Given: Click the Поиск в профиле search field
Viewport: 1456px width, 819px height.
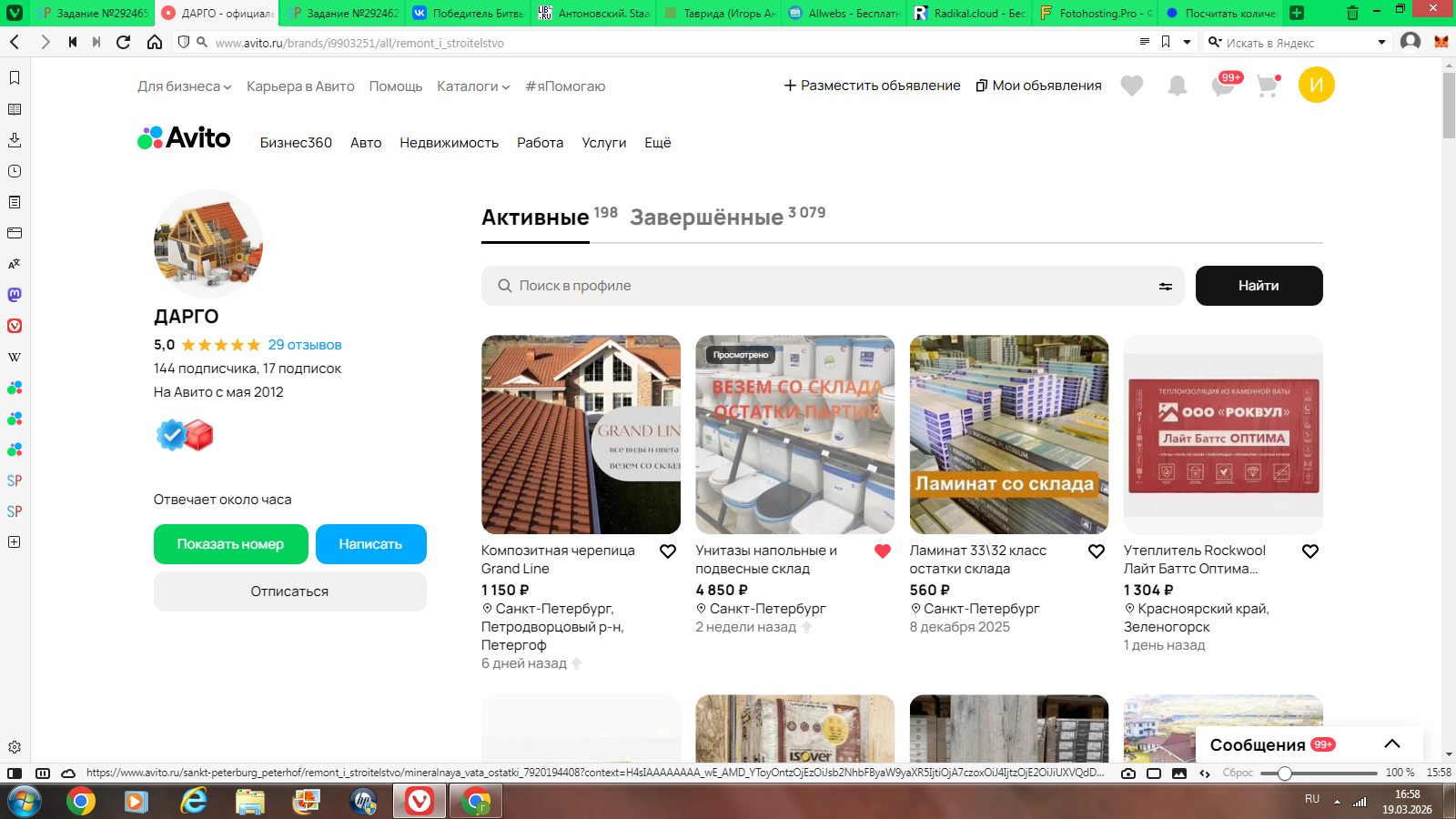Looking at the screenshot, I should [833, 286].
